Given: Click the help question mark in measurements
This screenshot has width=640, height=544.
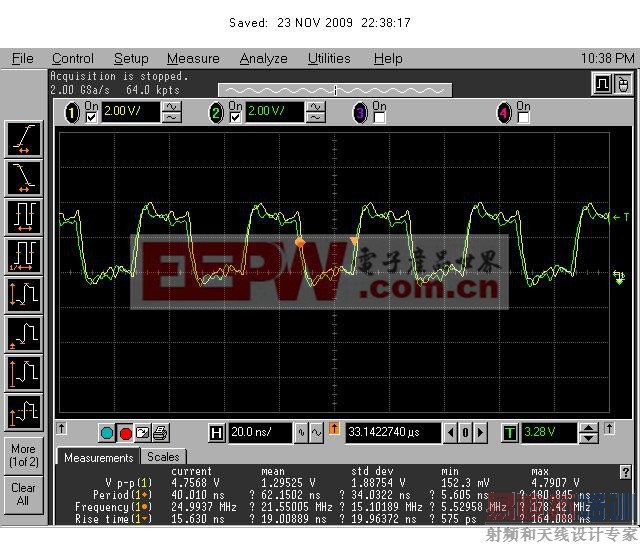Looking at the screenshot, I should pyautogui.click(x=625, y=473).
